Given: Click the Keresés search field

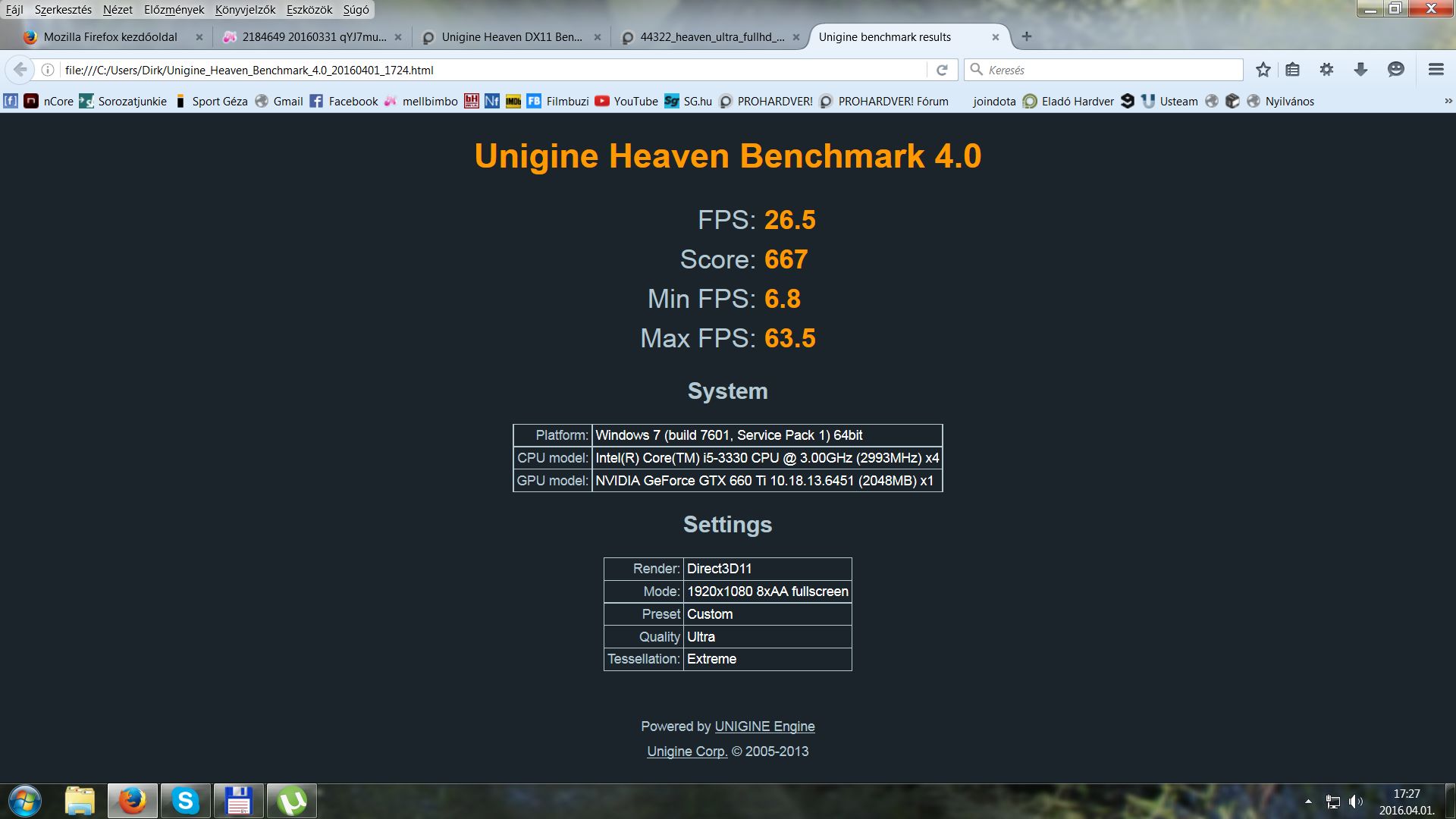Looking at the screenshot, I should click(1103, 70).
